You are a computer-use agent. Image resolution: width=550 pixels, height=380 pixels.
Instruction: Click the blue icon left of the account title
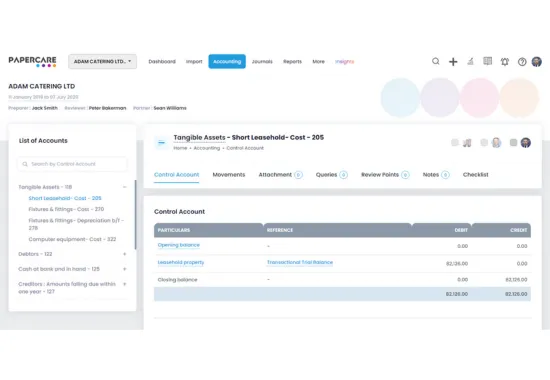point(161,142)
